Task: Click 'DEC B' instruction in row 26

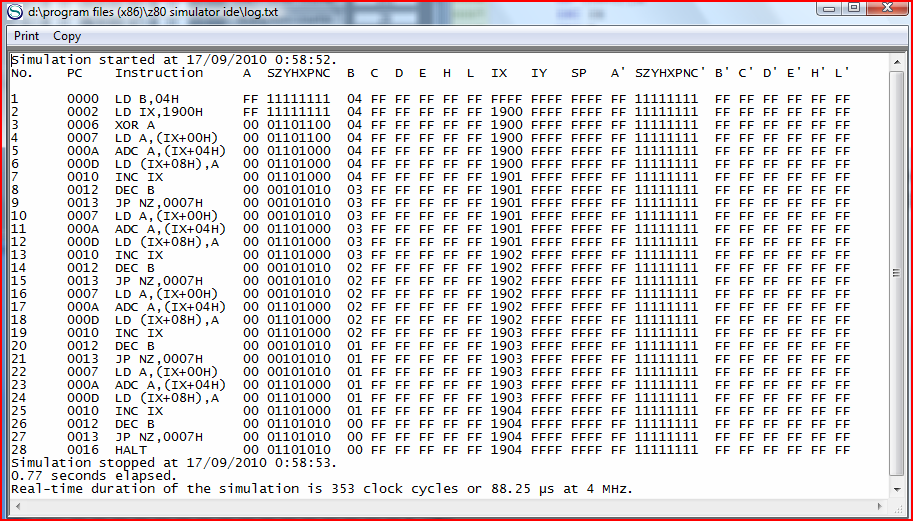Action: pos(135,424)
